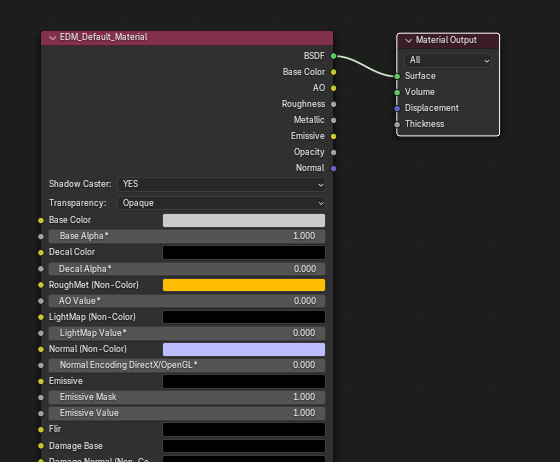The height and width of the screenshot is (462, 560).
Task: Click the Flir input socket
Action: (41, 430)
